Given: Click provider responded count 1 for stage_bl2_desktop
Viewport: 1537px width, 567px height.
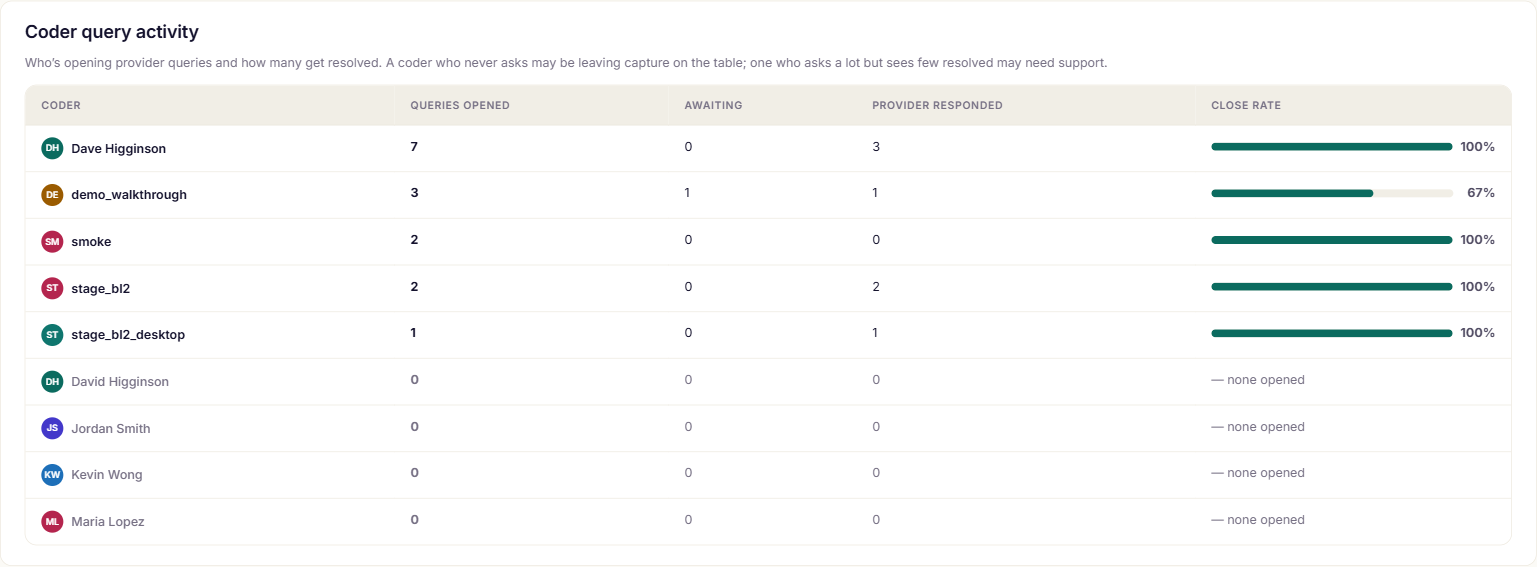Looking at the screenshot, I should (x=875, y=333).
